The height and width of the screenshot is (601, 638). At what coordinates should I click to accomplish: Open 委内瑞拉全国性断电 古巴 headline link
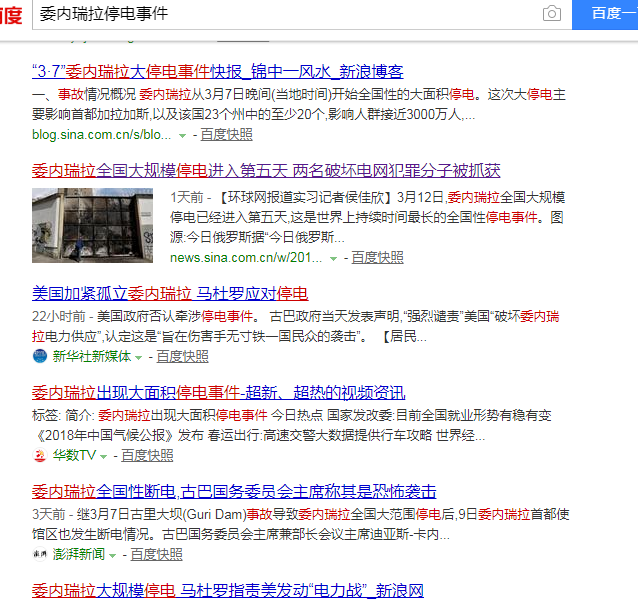234,492
